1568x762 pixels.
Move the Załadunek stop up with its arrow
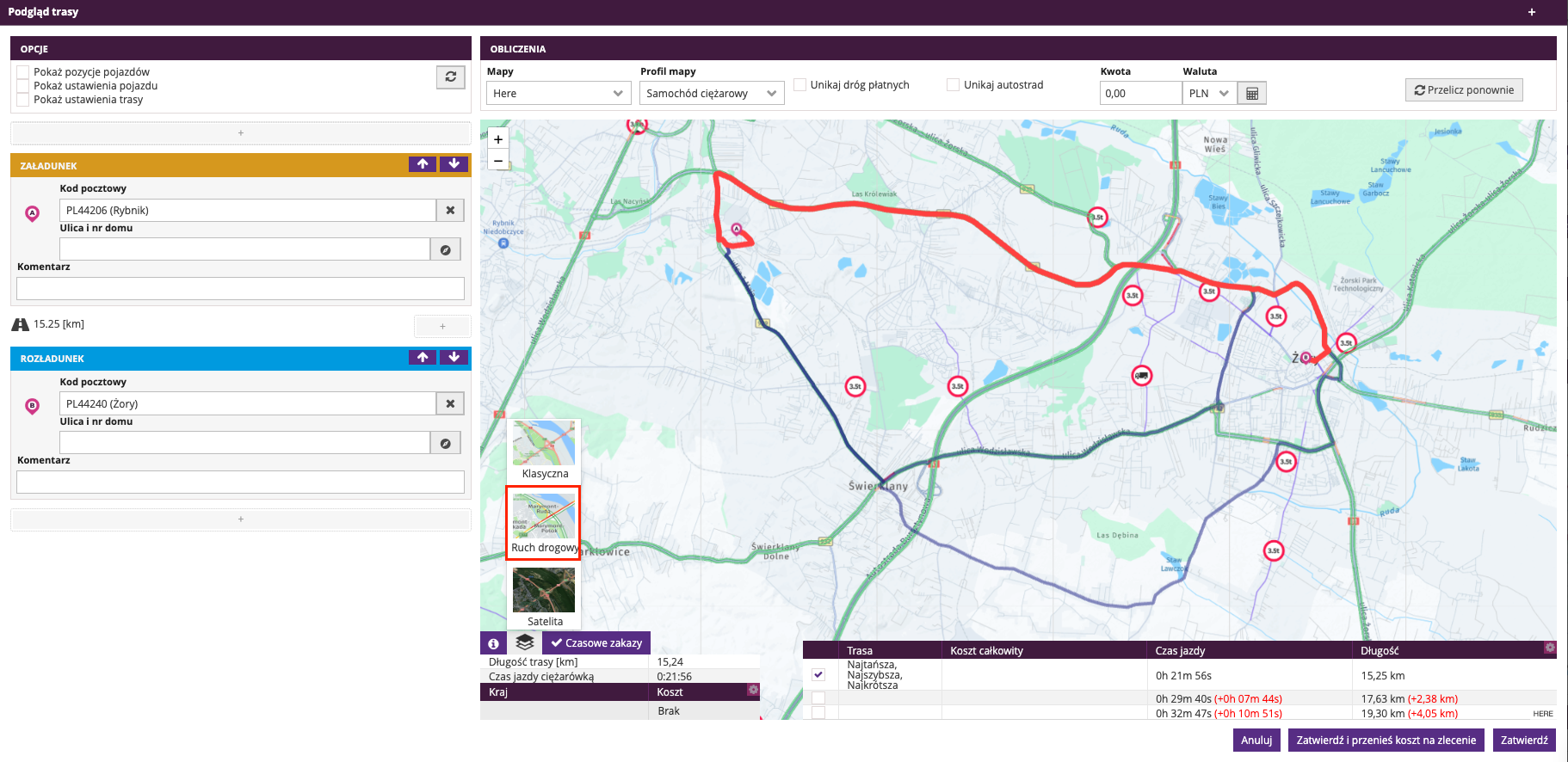(423, 164)
